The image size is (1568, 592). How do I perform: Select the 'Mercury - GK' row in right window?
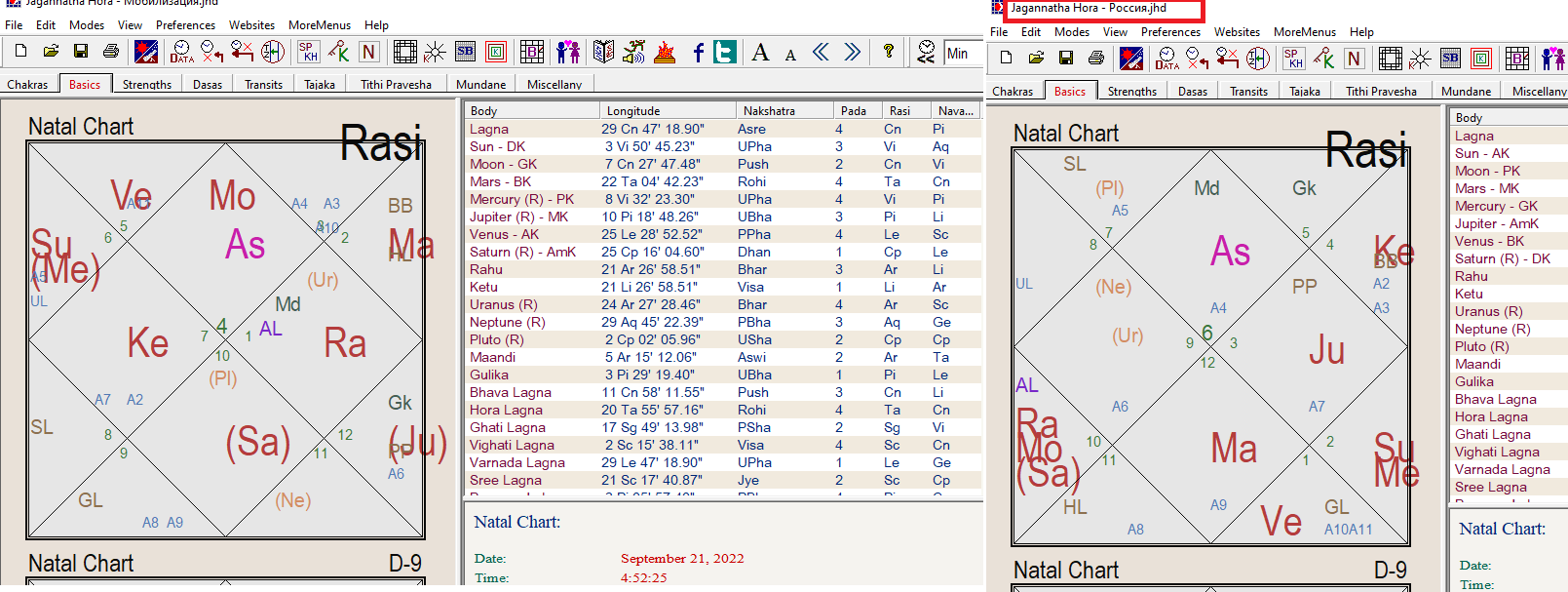coord(1509,206)
